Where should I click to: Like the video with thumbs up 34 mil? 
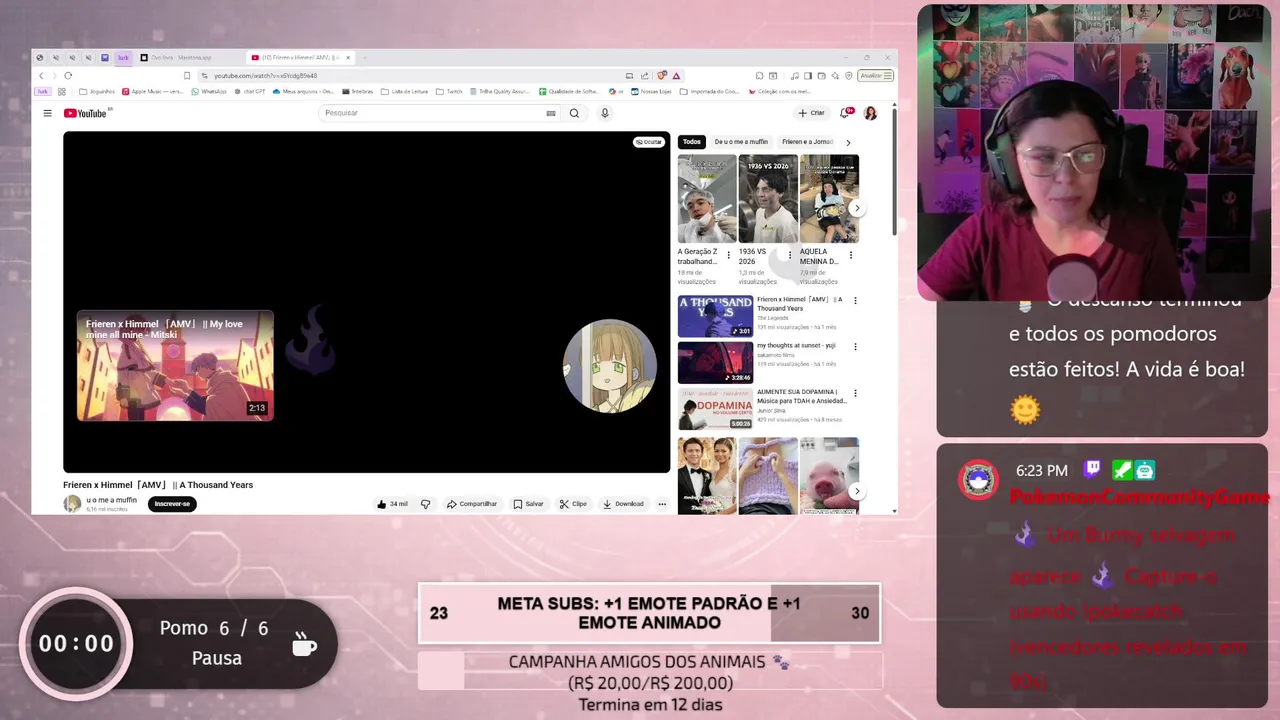[392, 504]
